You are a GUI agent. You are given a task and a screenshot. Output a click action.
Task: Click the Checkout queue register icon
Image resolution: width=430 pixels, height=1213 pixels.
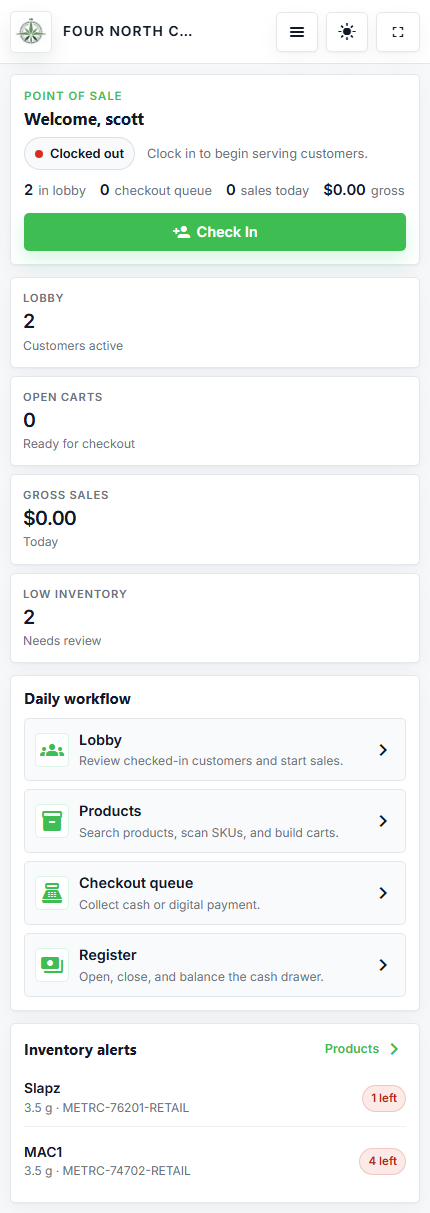52,893
